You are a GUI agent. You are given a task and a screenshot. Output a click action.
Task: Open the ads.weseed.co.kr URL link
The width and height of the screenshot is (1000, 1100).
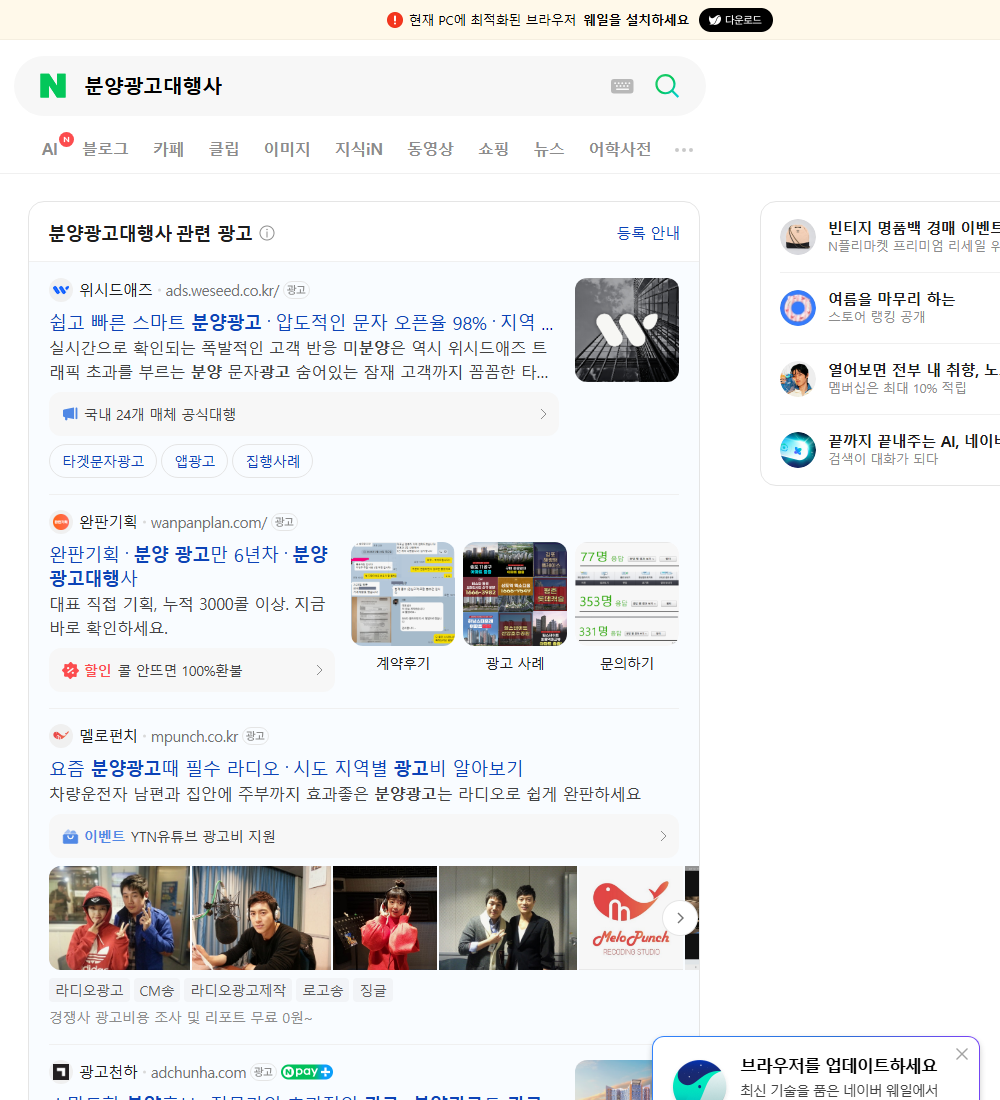pos(222,290)
